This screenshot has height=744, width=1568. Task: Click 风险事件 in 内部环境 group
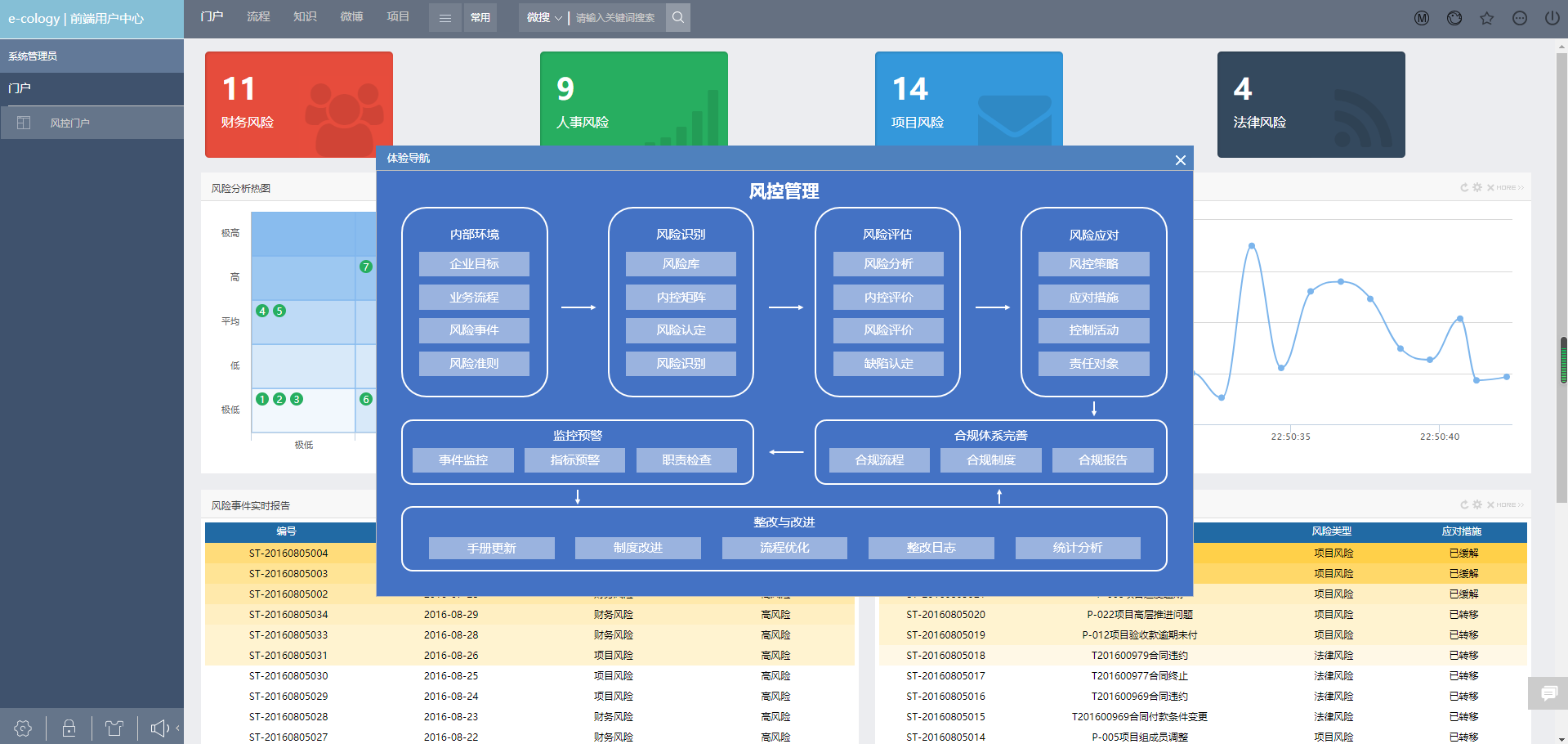pyautogui.click(x=474, y=330)
